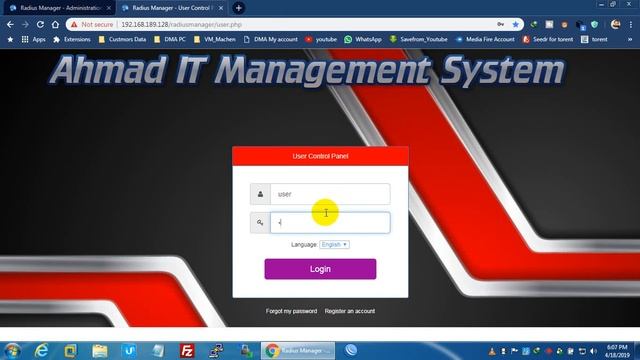This screenshot has height=360, width=640.
Task: Click the key icon beside password field
Action: (260, 222)
